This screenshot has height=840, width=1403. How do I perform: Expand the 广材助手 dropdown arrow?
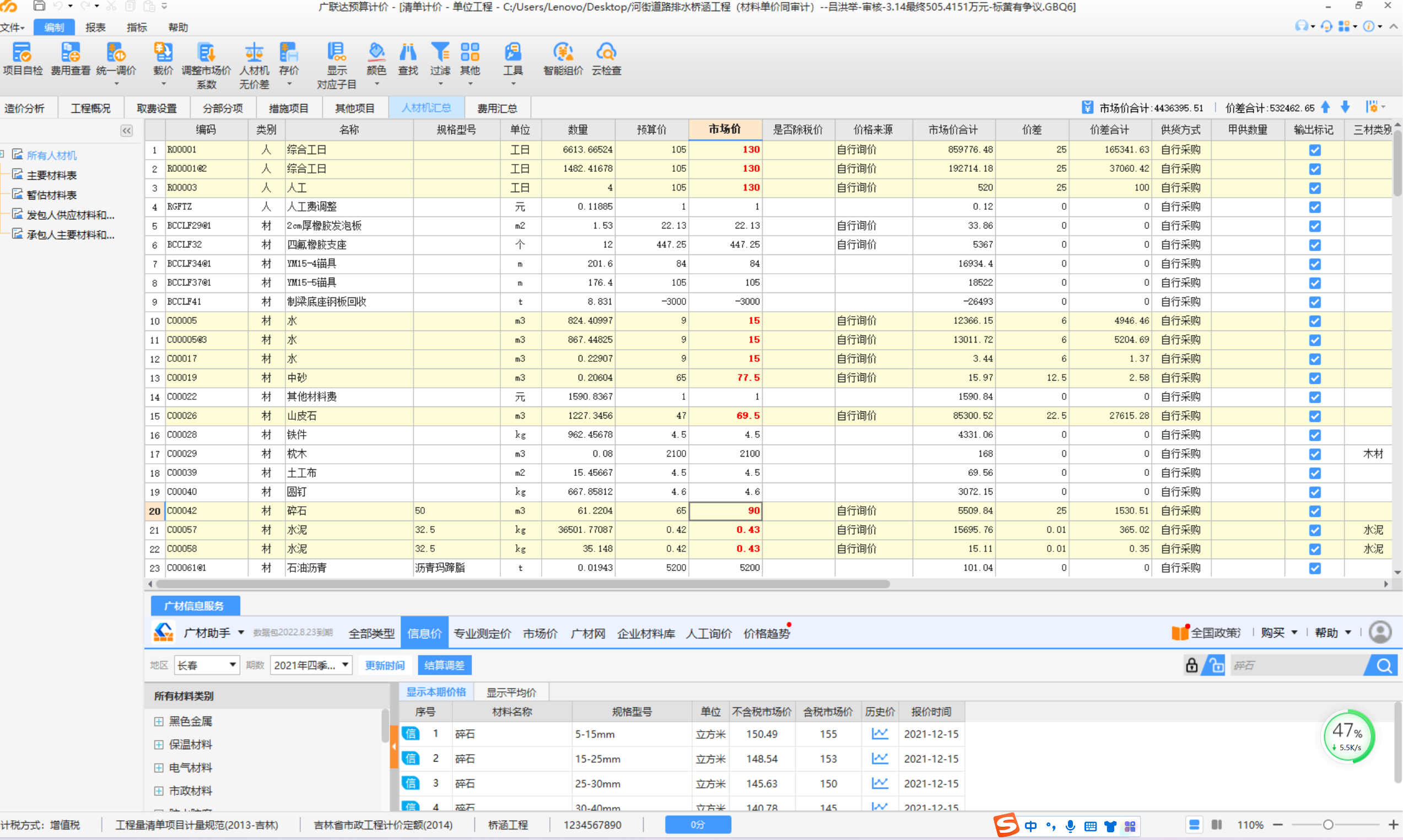pyautogui.click(x=241, y=632)
